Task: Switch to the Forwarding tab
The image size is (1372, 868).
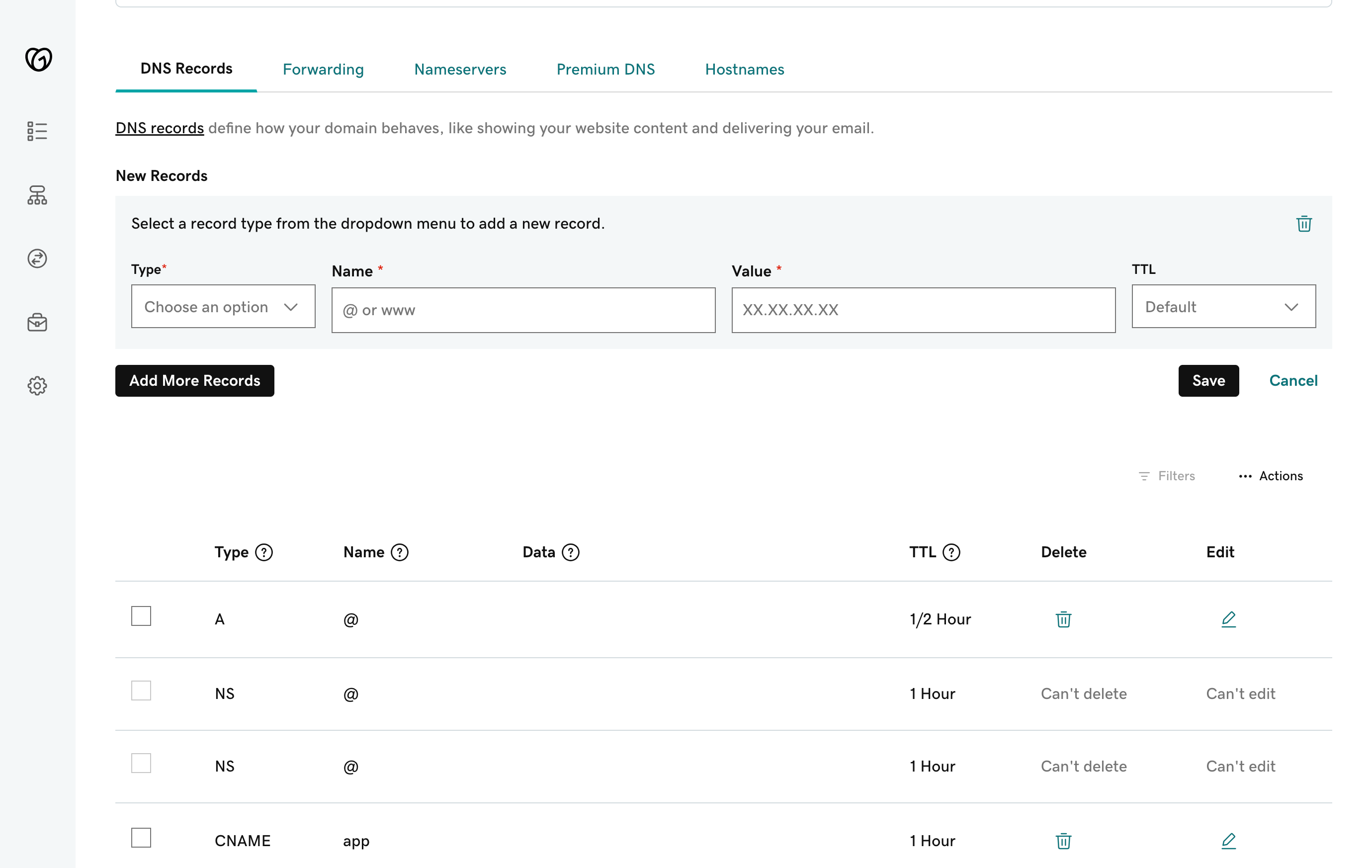Action: point(323,70)
